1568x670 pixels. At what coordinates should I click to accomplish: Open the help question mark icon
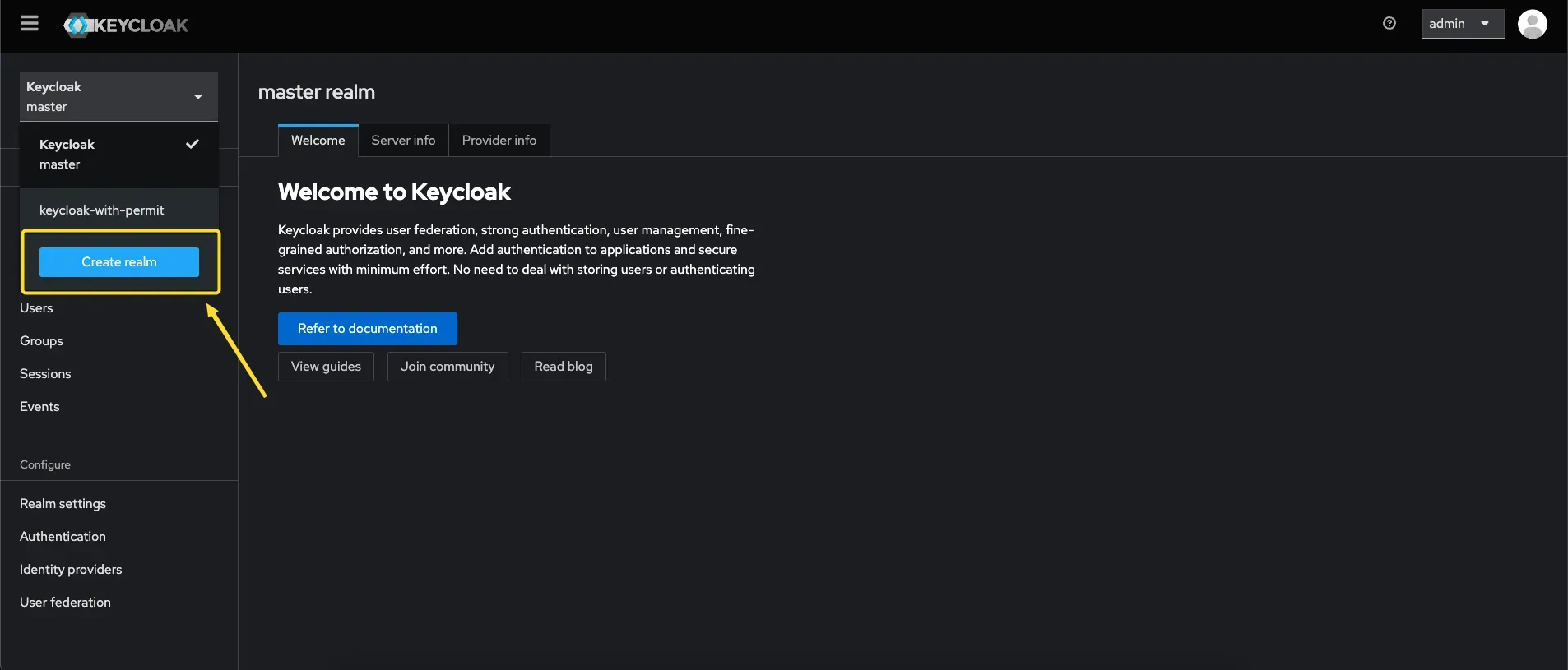point(1389,24)
